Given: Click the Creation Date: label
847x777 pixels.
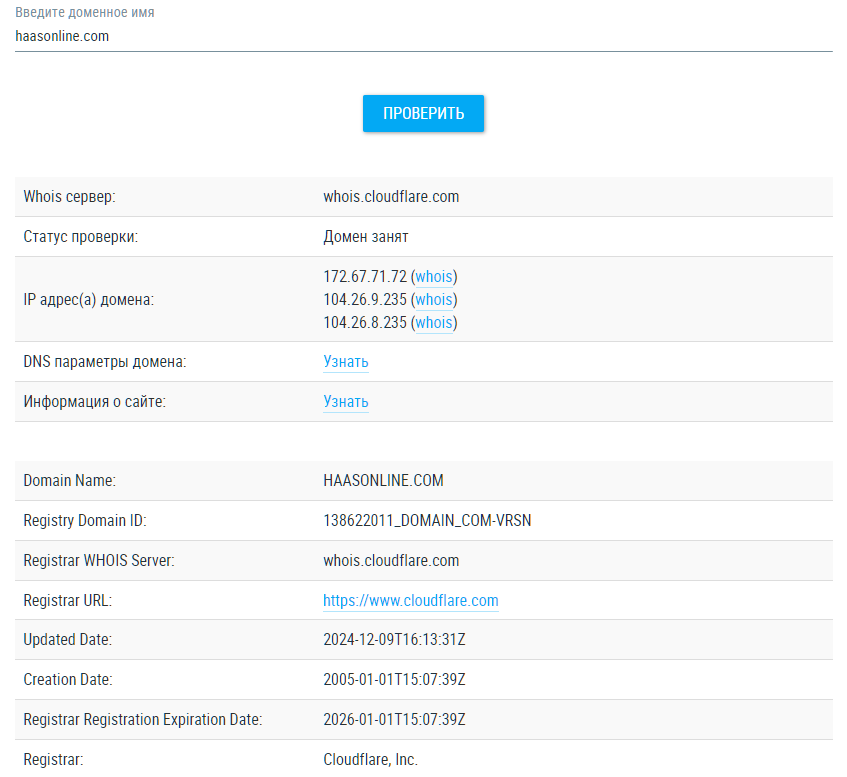Looking at the screenshot, I should coord(68,680).
